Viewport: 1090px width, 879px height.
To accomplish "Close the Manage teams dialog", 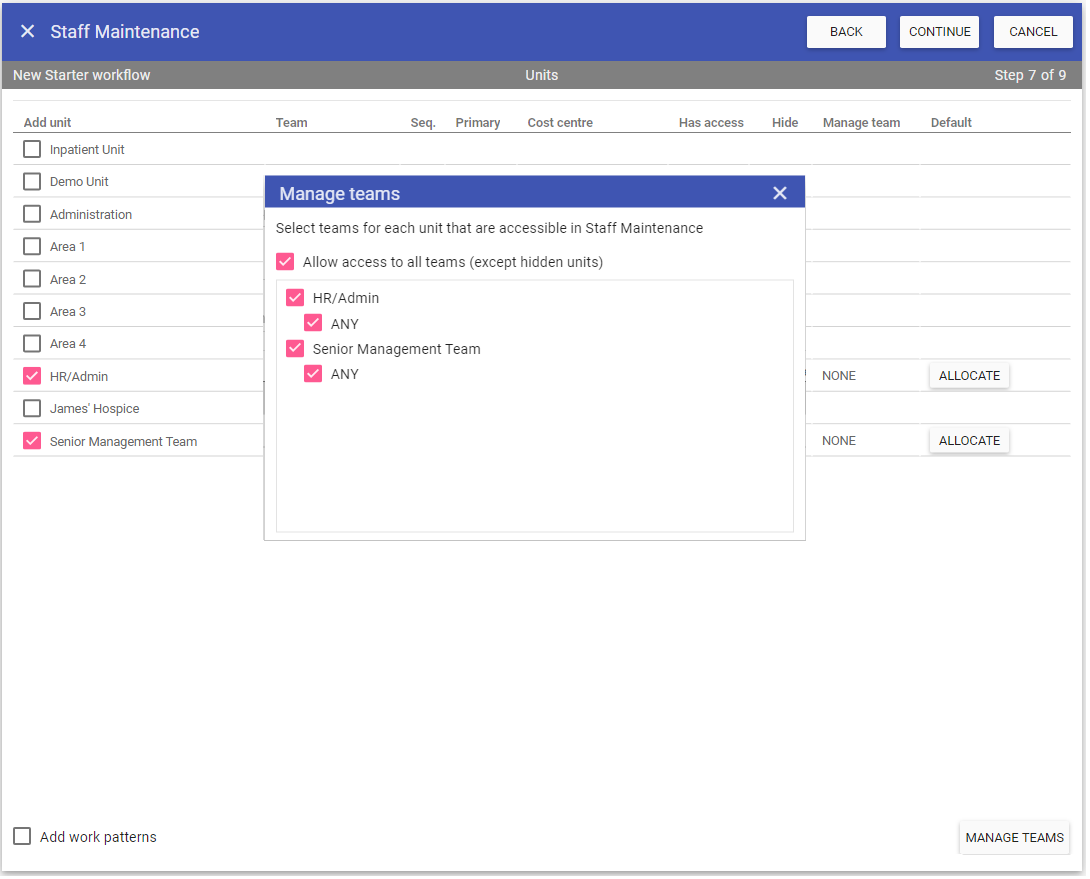I will (x=780, y=193).
